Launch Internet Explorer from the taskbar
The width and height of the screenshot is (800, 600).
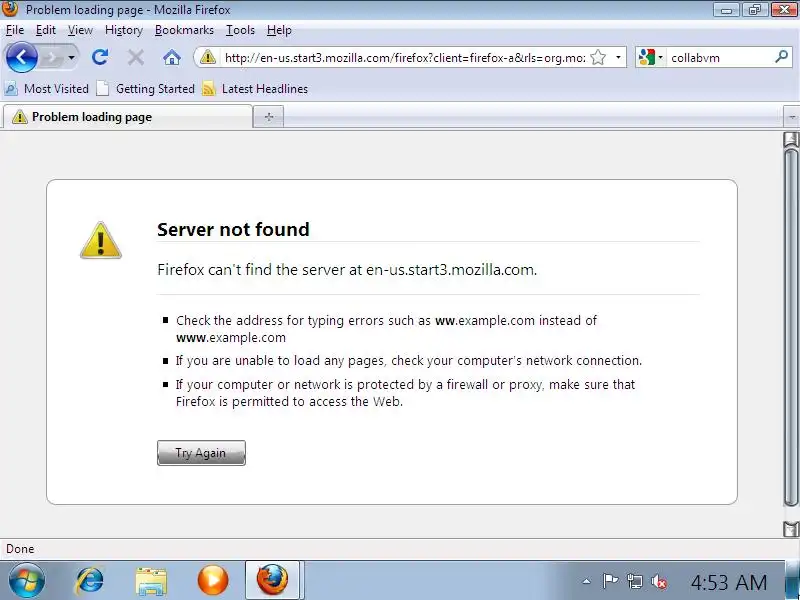click(x=90, y=581)
